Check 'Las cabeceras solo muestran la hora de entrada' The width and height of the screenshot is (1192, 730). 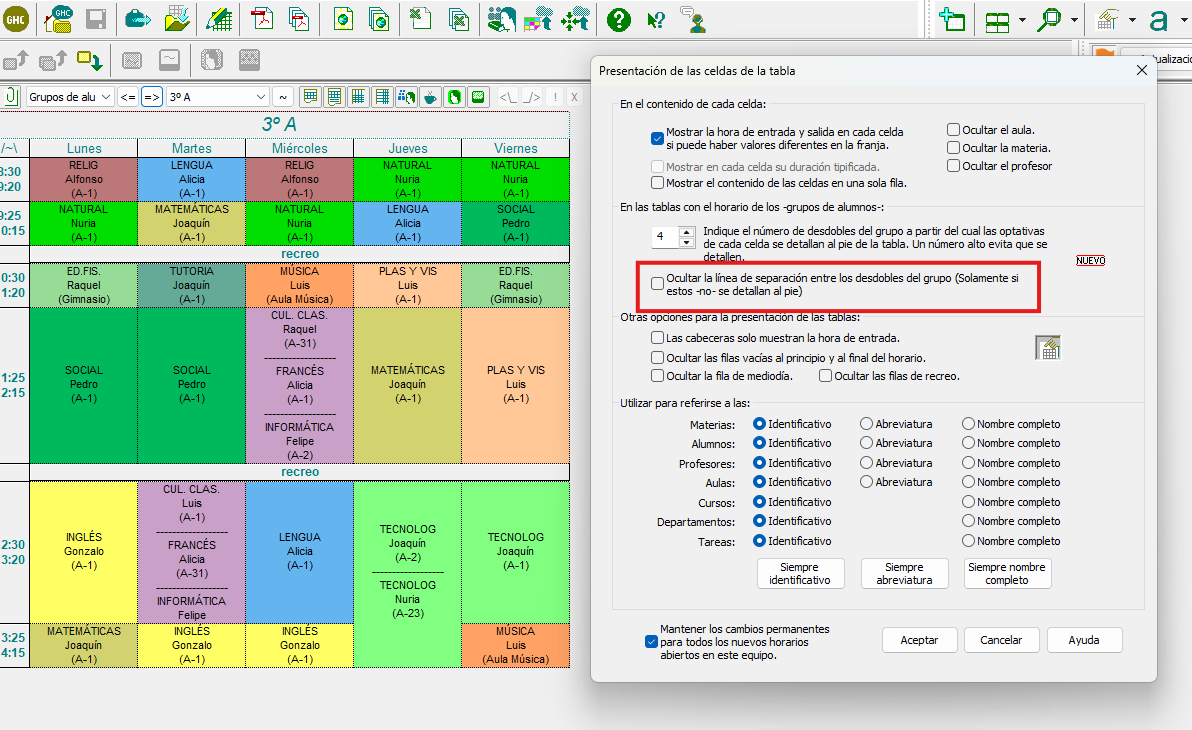(x=658, y=337)
